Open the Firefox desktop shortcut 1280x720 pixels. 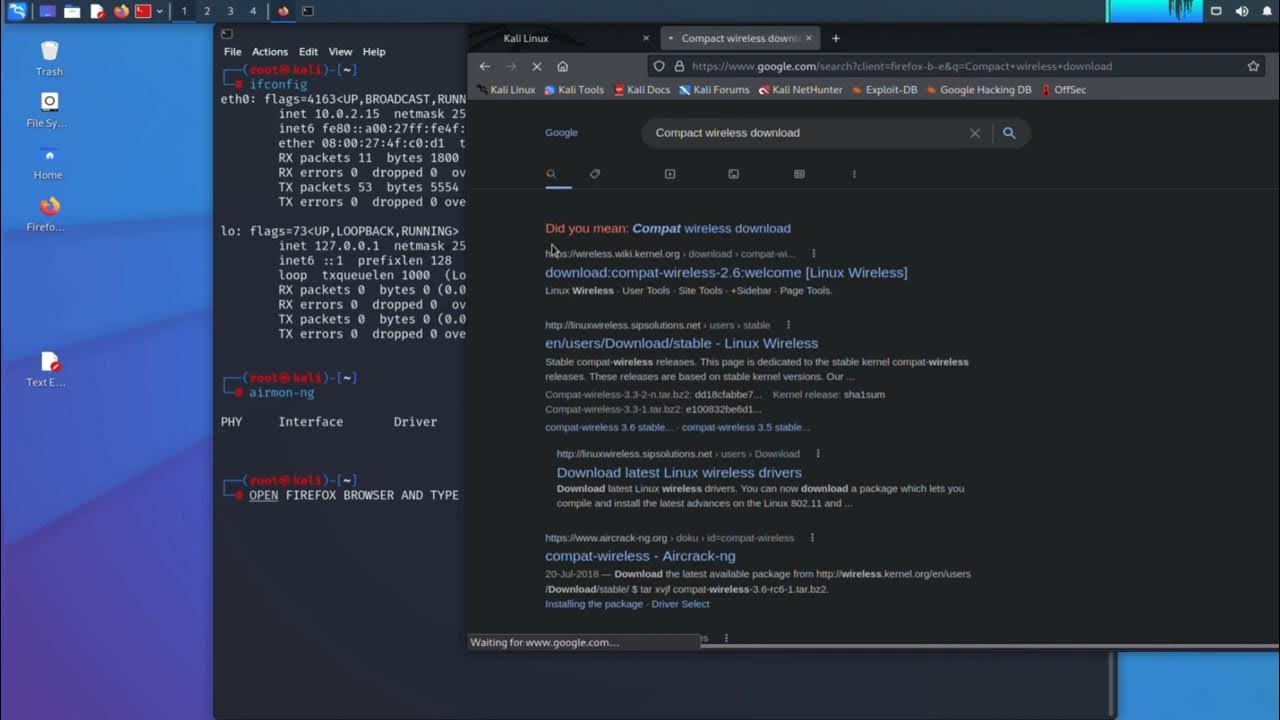tap(49, 214)
